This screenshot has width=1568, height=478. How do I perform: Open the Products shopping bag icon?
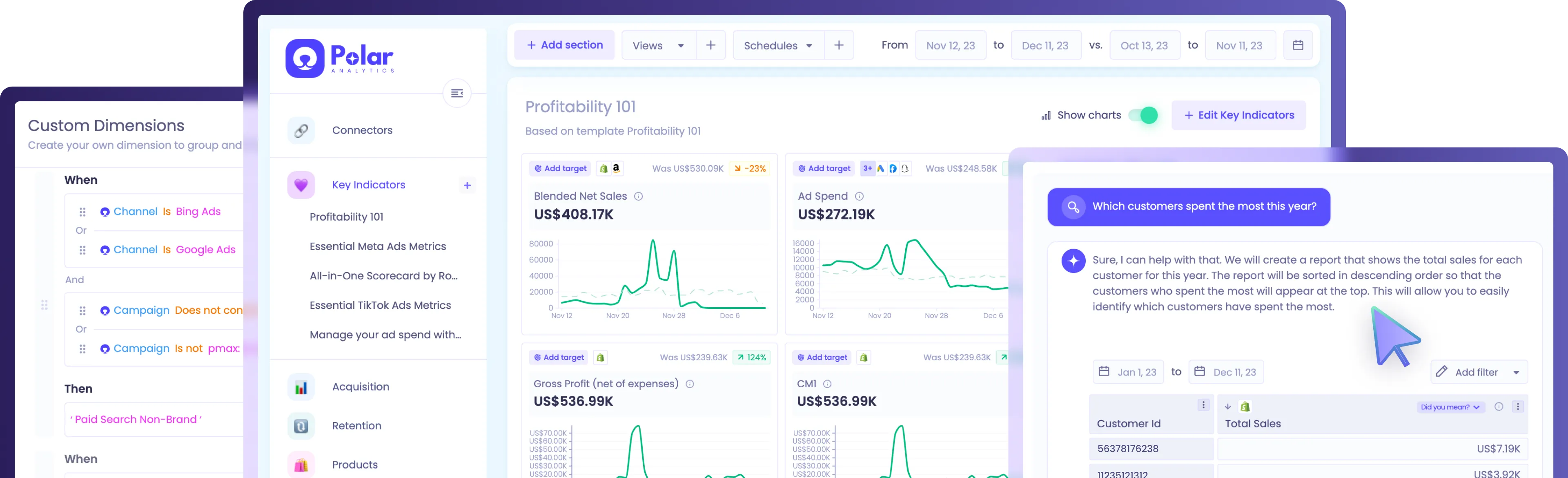[301, 465]
